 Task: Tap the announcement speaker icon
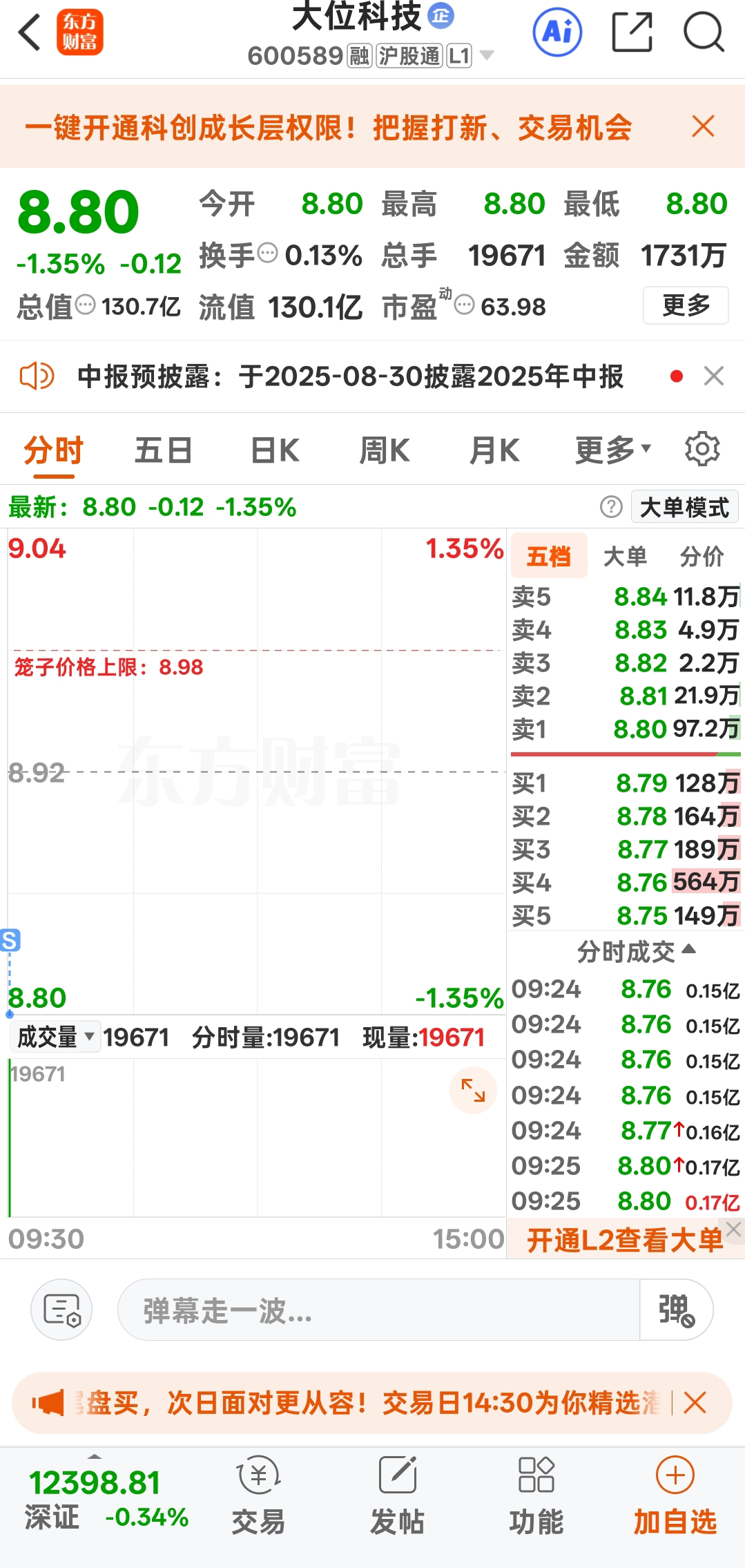tap(37, 376)
